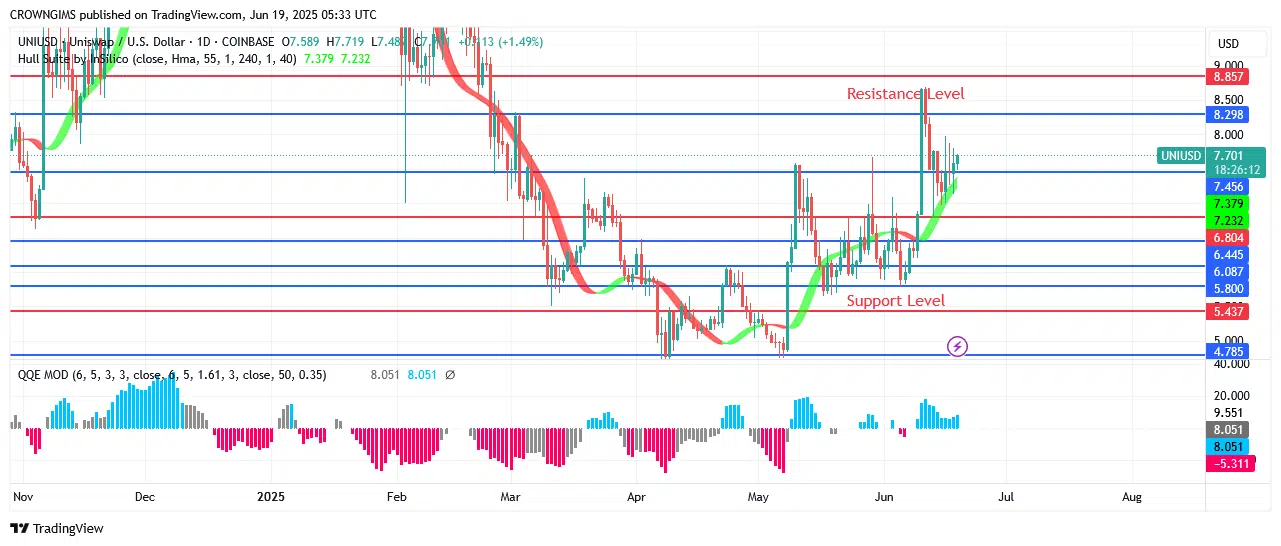Click the blue 6.087 price label

click(x=1228, y=272)
